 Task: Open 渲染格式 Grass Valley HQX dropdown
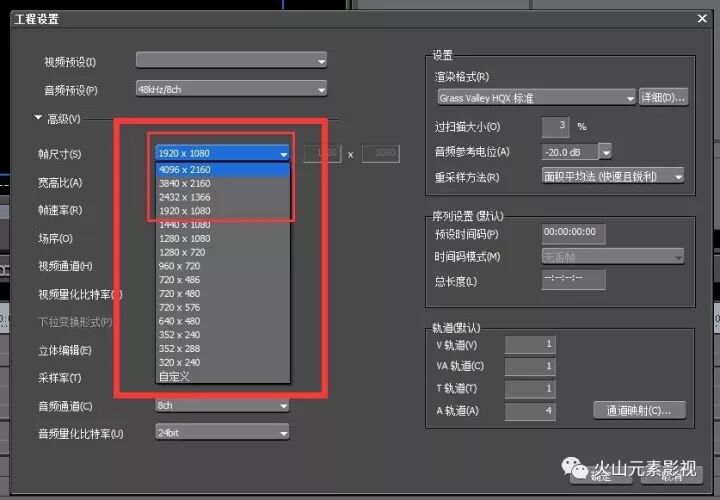536,97
